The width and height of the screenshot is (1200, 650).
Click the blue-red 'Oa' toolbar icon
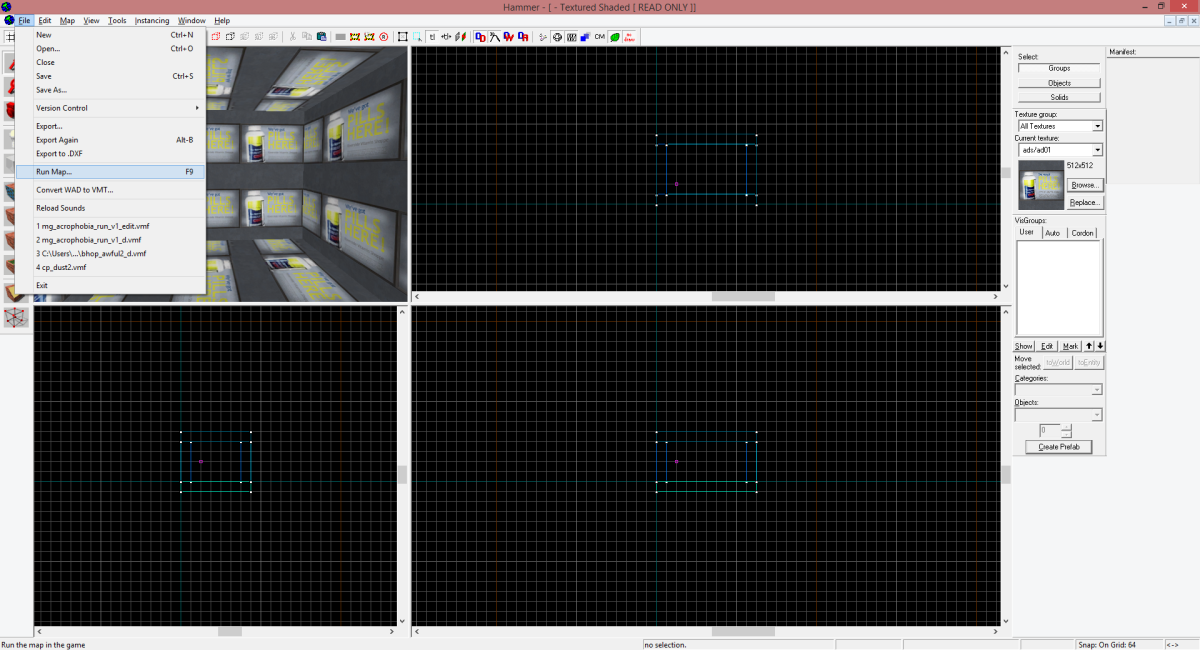[x=522, y=37]
